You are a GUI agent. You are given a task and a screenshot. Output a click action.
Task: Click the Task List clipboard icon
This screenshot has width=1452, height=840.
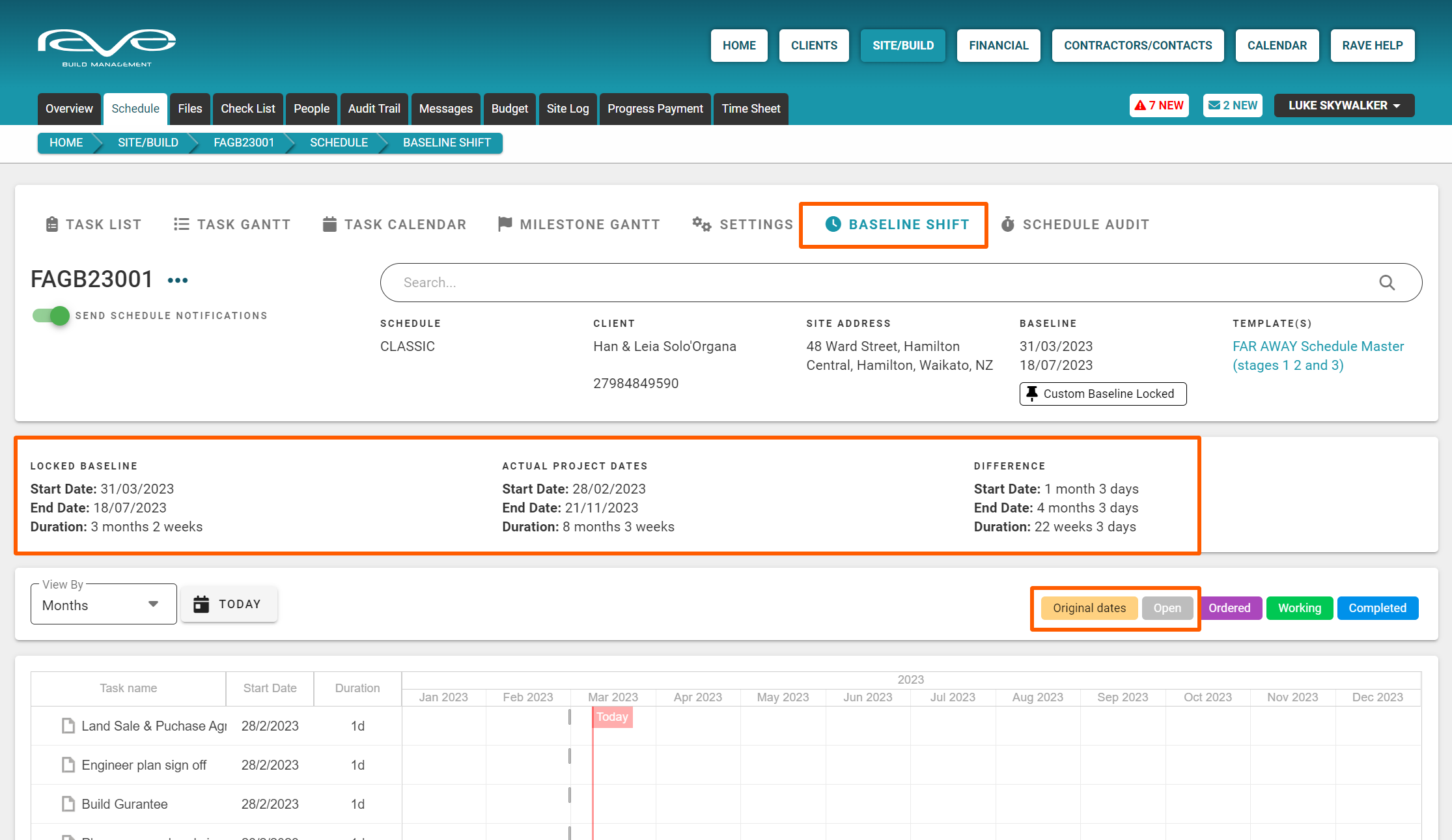(52, 225)
